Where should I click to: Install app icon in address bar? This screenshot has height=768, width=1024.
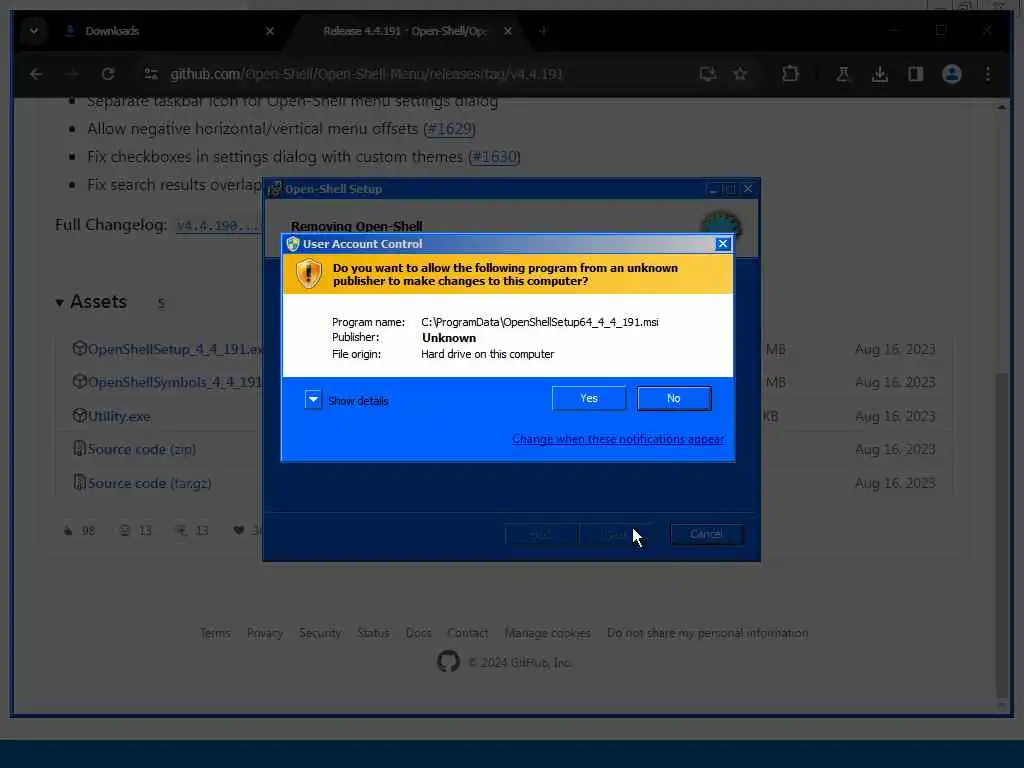click(x=708, y=74)
